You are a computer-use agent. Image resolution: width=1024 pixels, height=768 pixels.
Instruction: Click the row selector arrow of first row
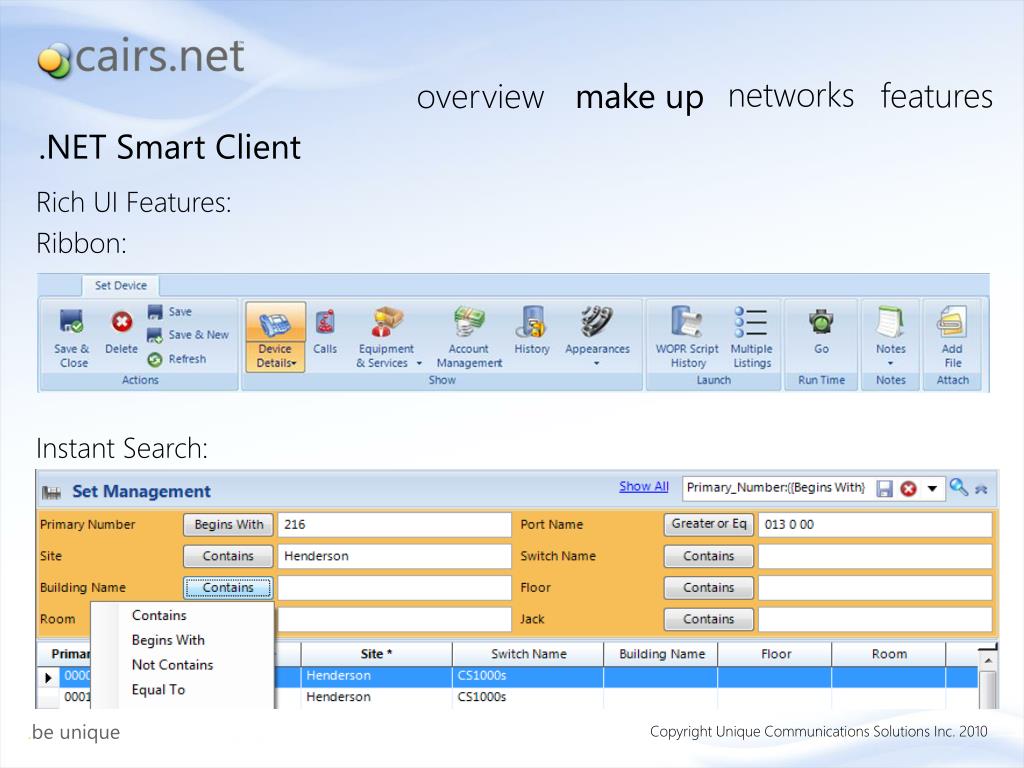coord(48,677)
